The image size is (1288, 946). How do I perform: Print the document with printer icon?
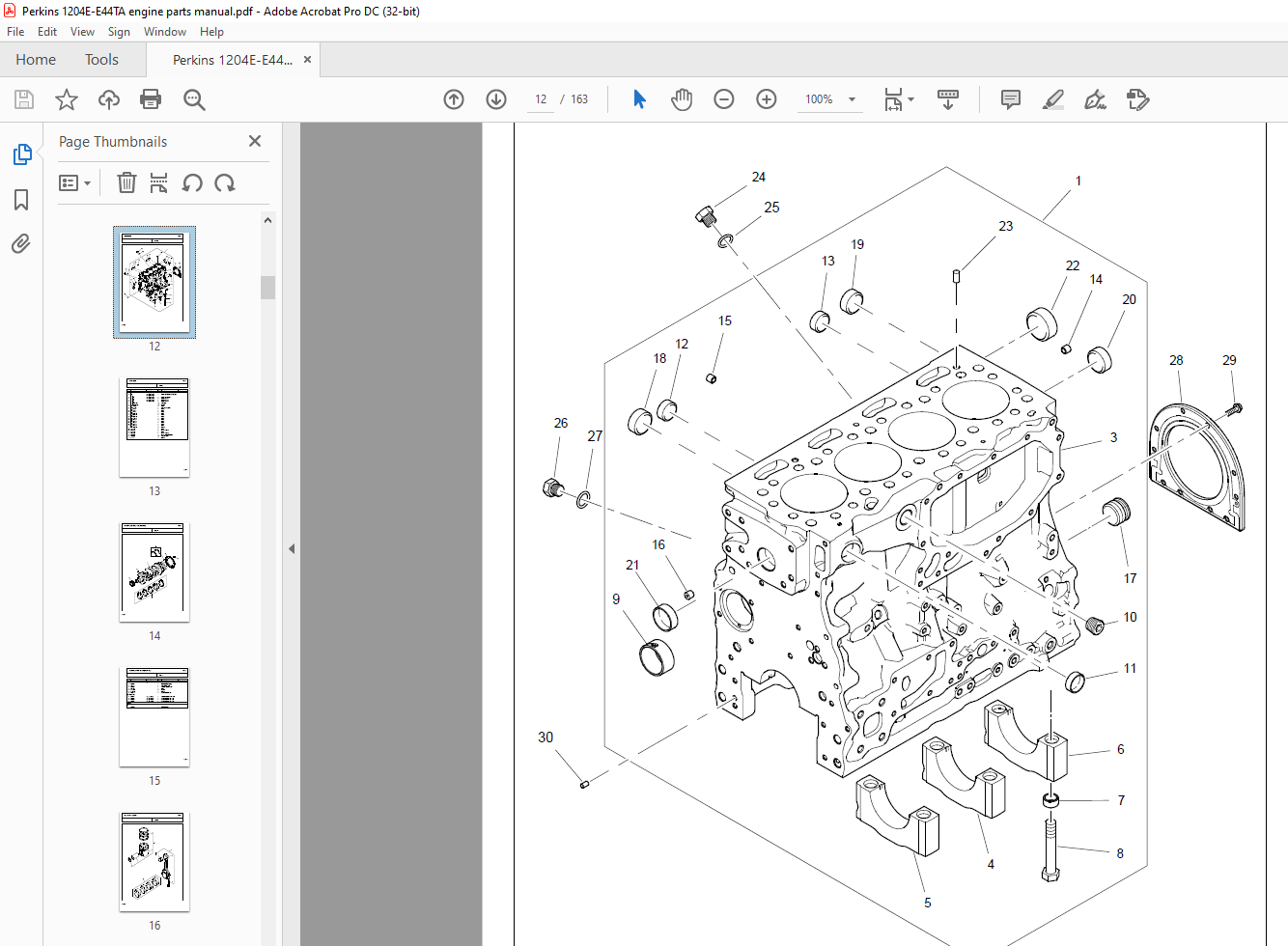pyautogui.click(x=151, y=99)
